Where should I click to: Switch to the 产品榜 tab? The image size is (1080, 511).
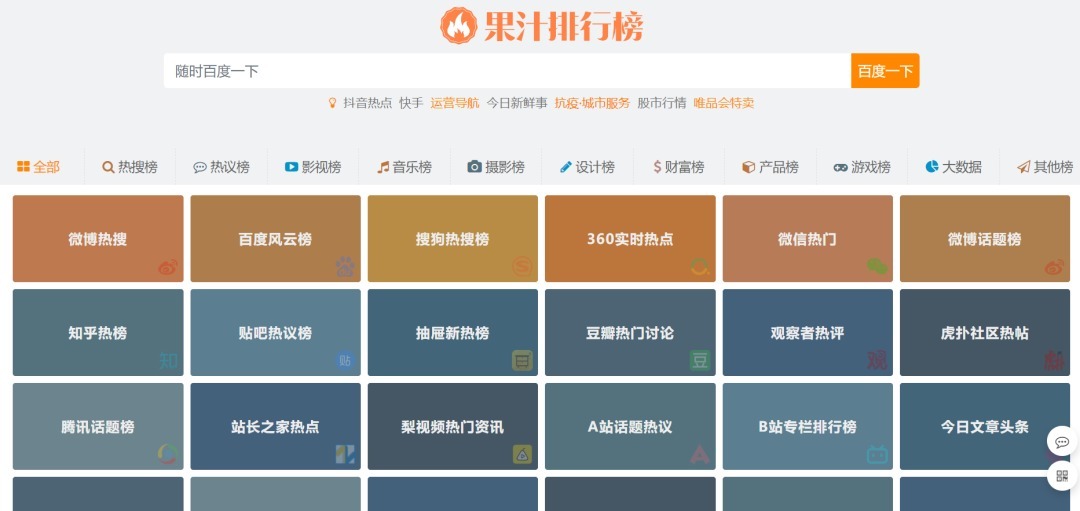[770, 167]
